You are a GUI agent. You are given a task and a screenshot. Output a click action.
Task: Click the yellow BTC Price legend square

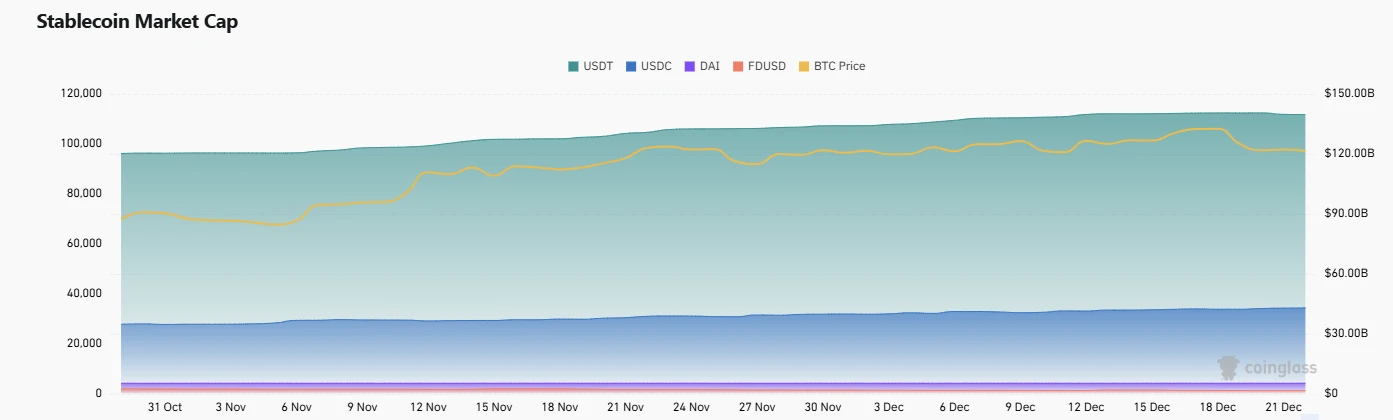pyautogui.click(x=804, y=66)
